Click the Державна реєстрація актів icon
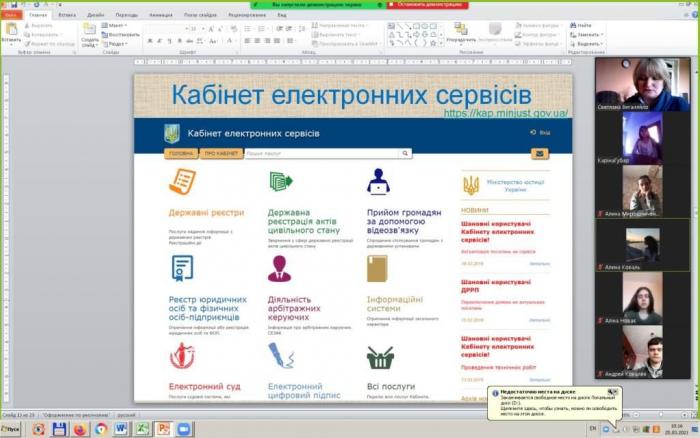Image resolution: width=700 pixels, height=438 pixels. pos(280,181)
